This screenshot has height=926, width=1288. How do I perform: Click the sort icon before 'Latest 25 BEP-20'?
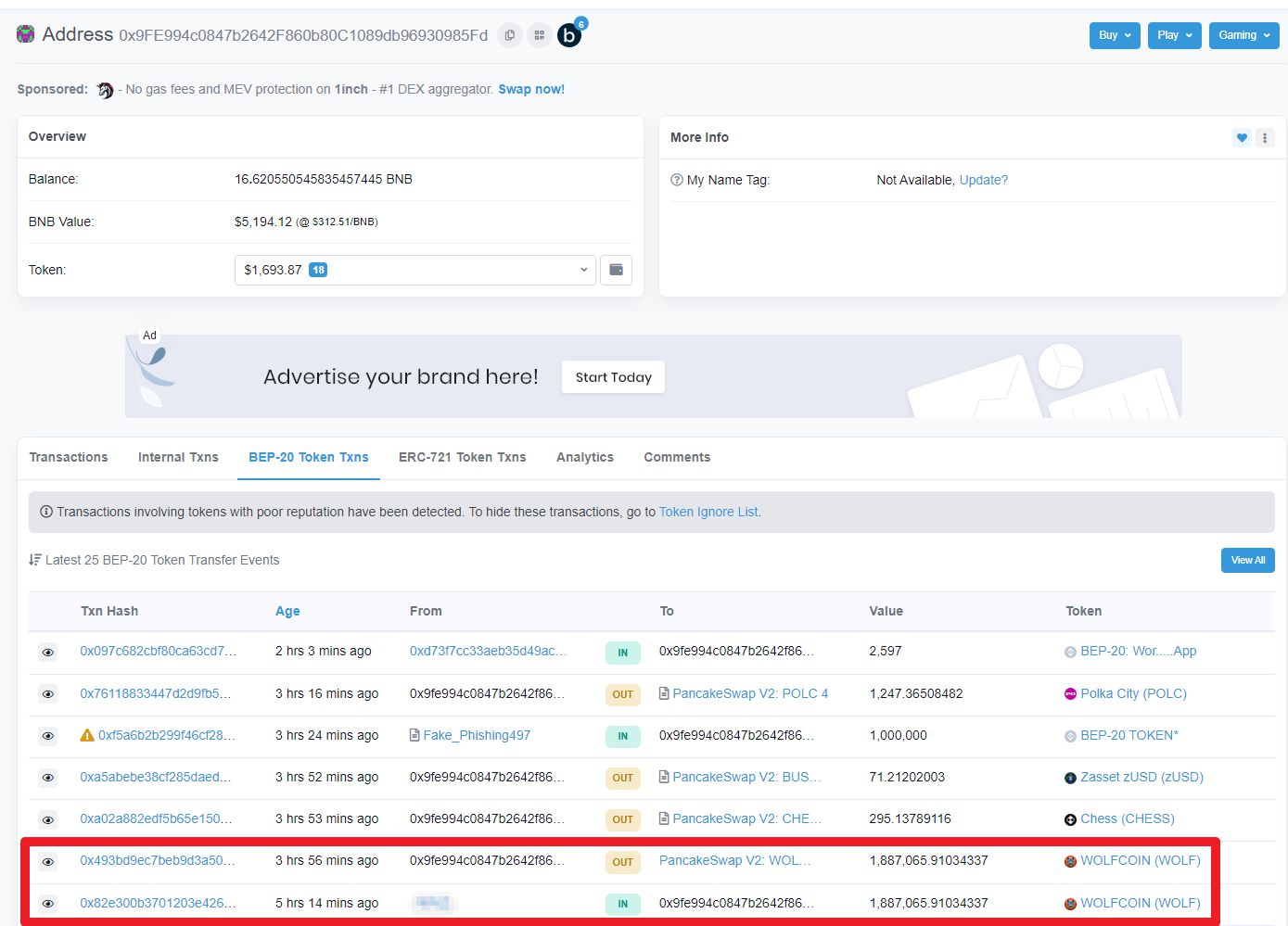point(35,560)
